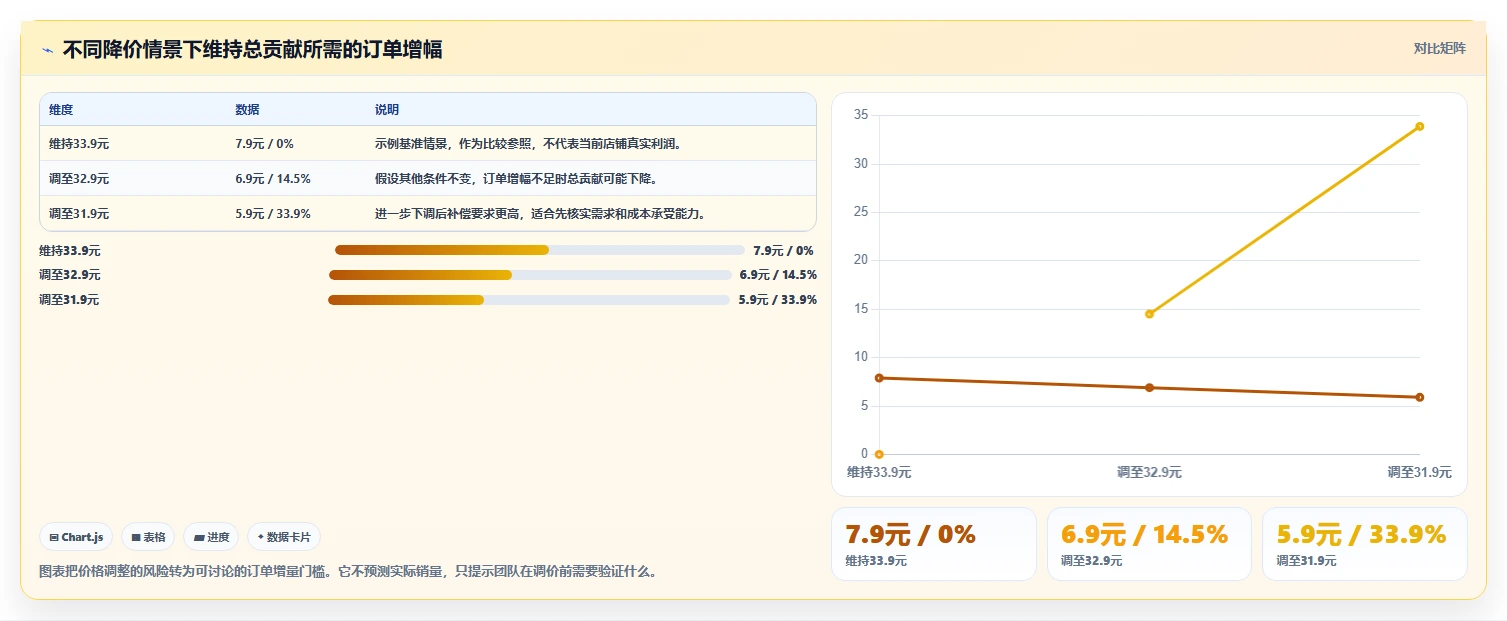
Task: Click the 数据卡片 chip
Action: point(284,537)
